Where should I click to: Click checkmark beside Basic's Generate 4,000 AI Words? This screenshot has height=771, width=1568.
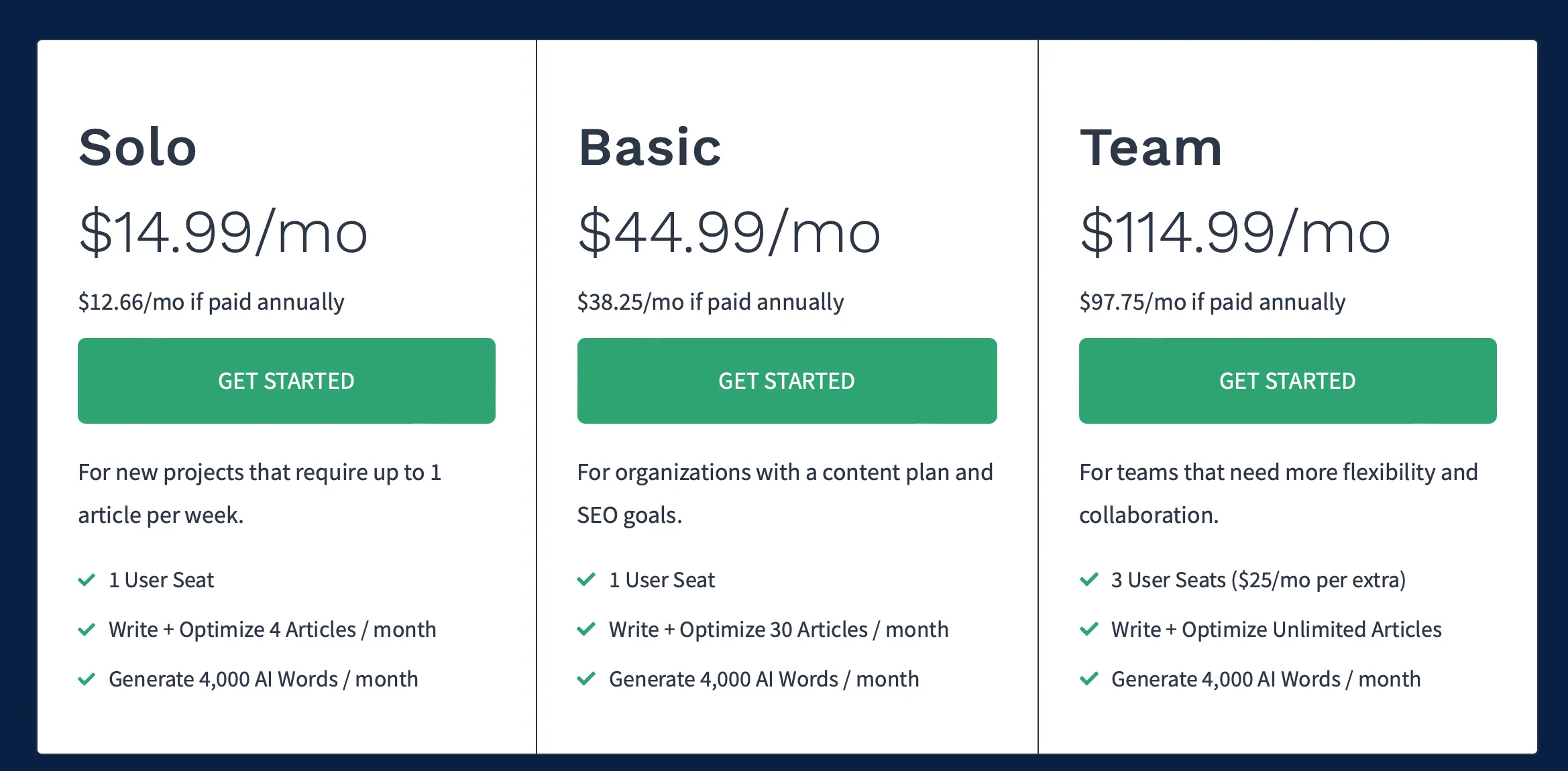pos(586,679)
